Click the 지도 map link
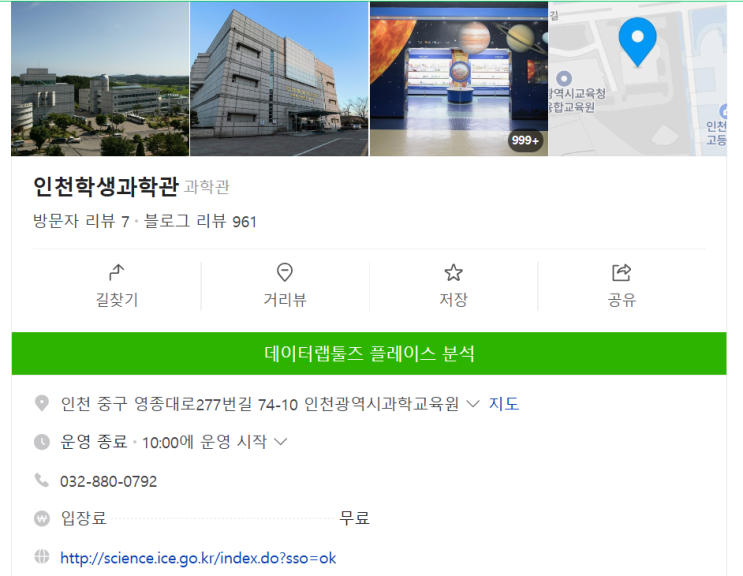Viewport: 743px width, 576px height. [x=504, y=404]
